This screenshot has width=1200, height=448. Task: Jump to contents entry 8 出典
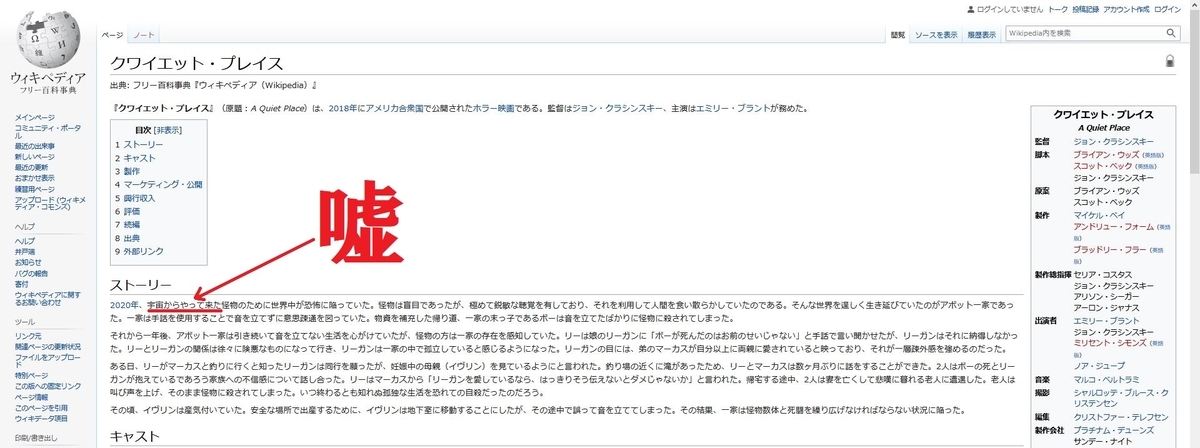coord(128,239)
